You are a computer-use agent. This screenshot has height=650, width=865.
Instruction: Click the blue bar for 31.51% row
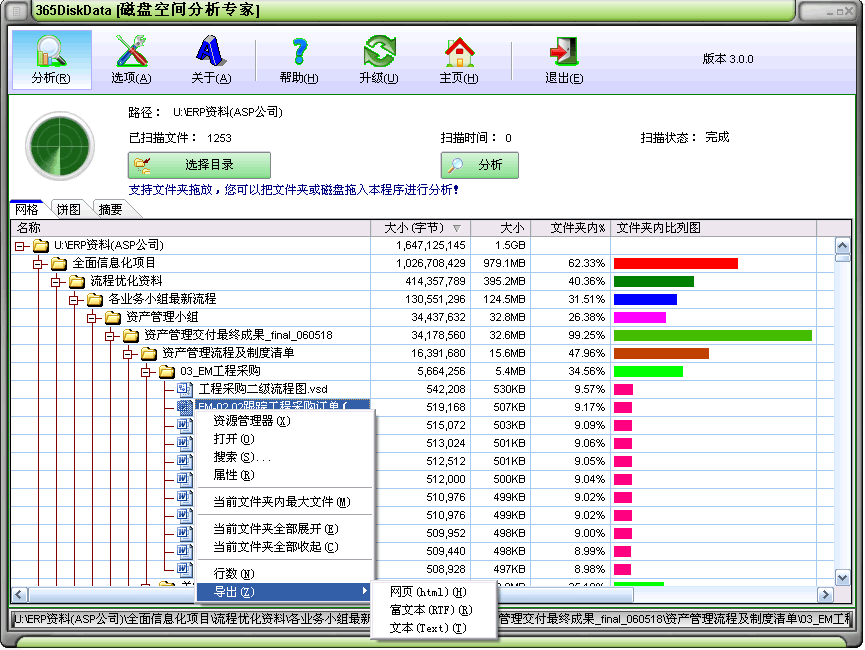point(645,300)
